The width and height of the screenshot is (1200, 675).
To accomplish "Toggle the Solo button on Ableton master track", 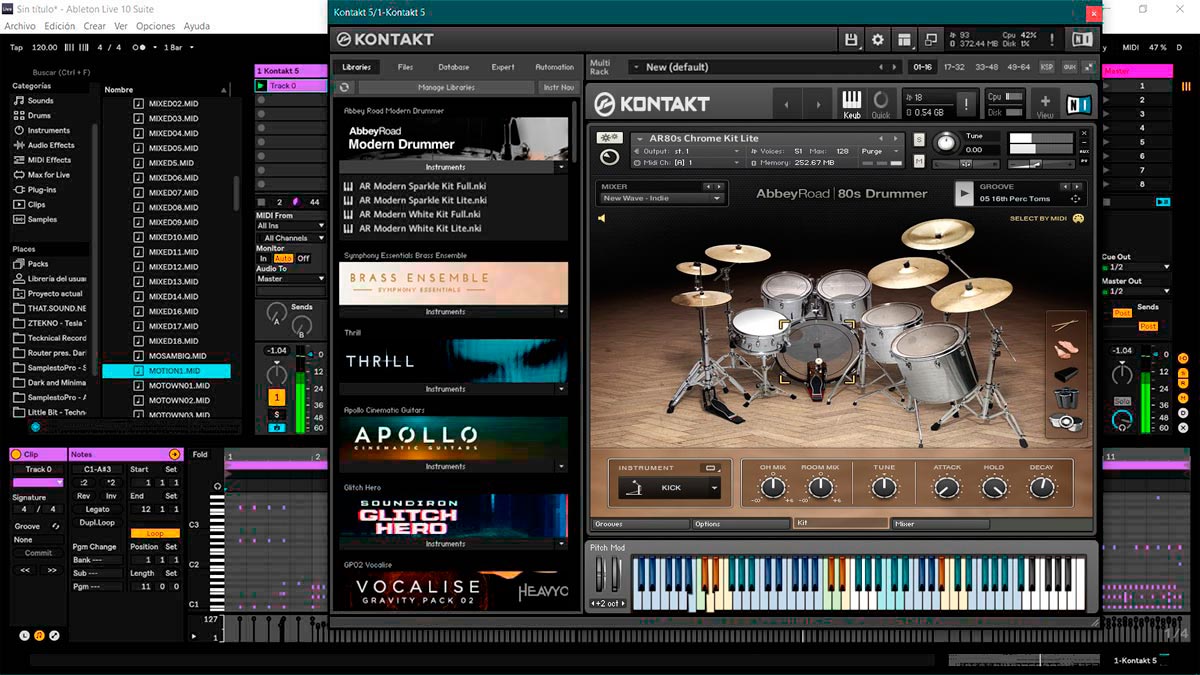I will click(1121, 401).
